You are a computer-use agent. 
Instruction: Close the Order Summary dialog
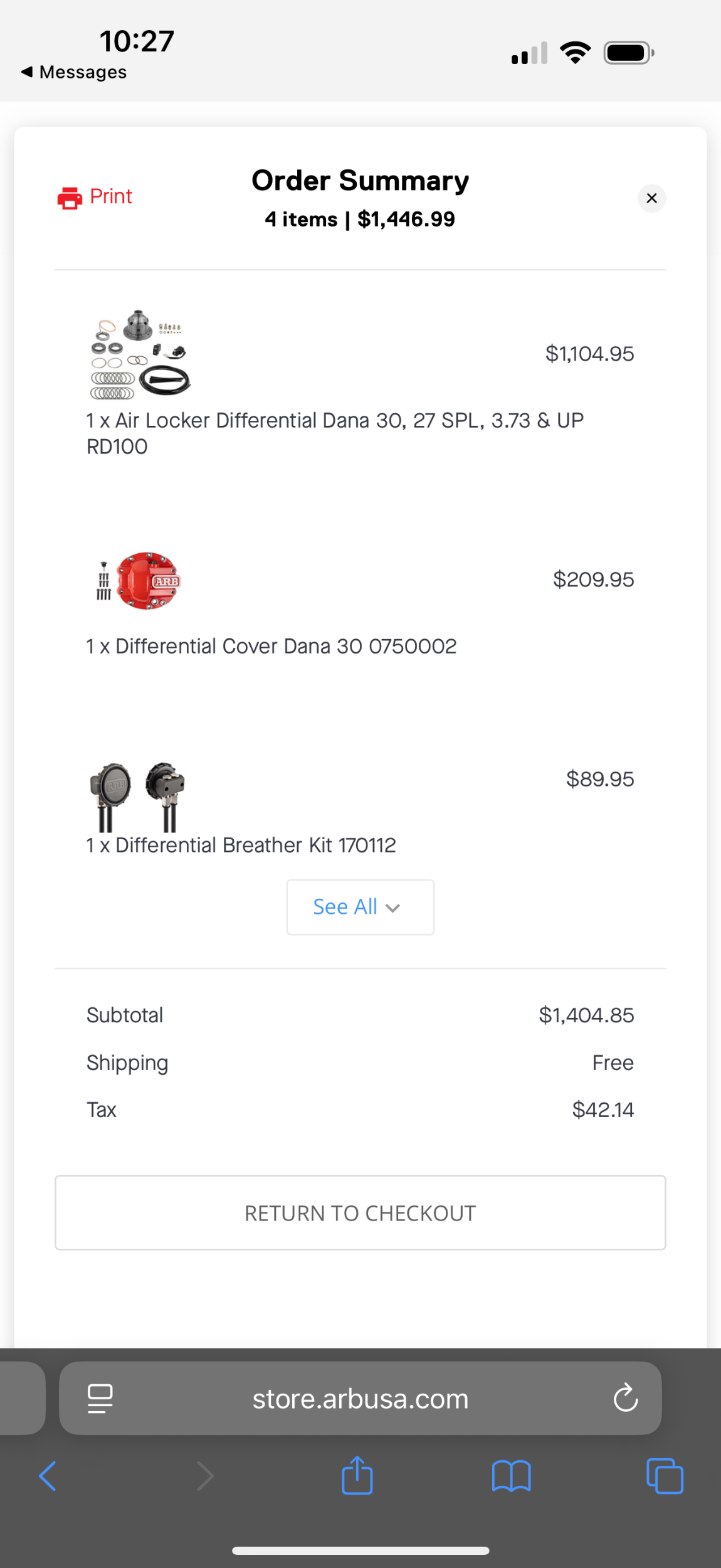[651, 198]
